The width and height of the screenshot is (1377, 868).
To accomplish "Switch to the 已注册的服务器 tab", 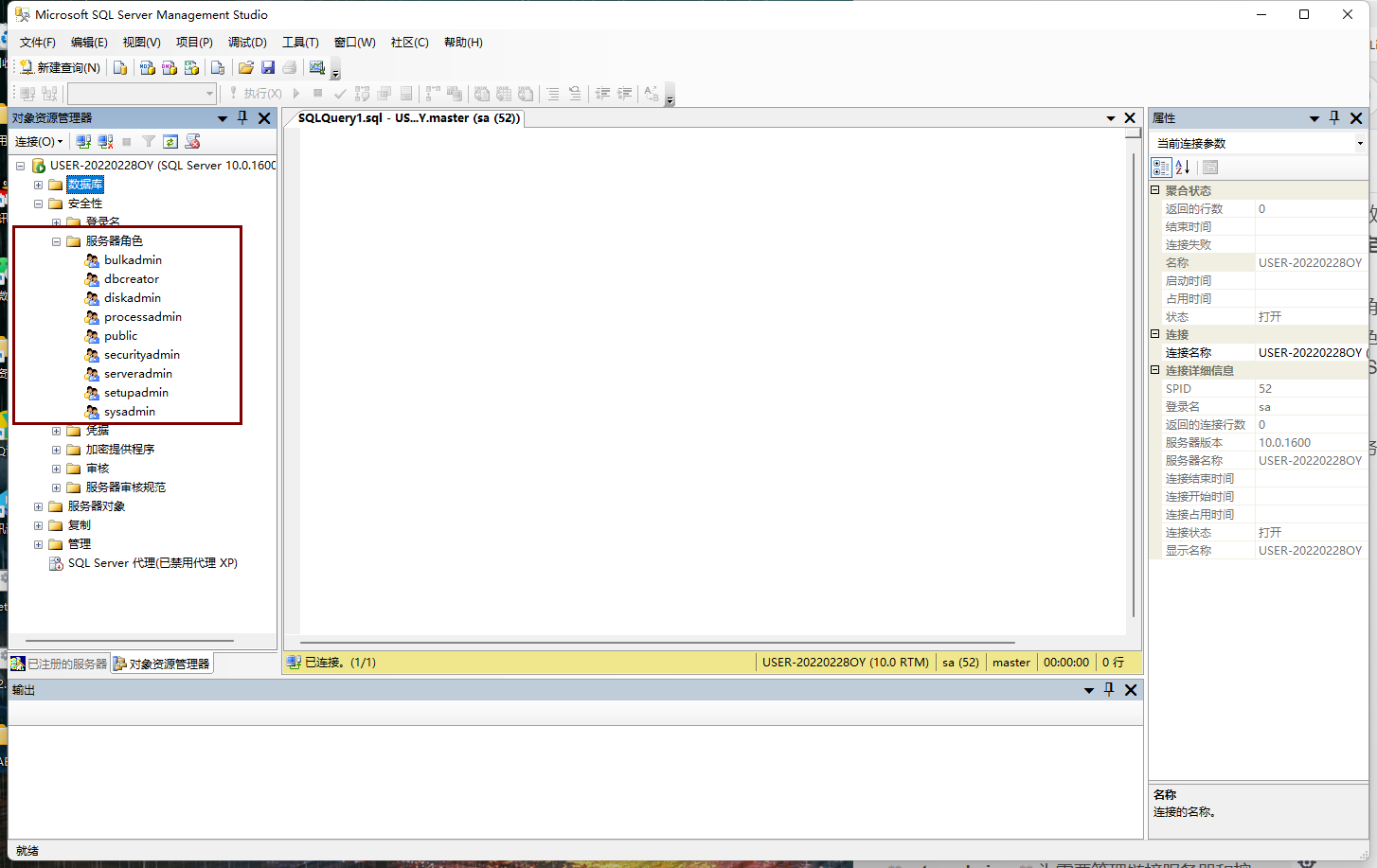I will (60, 664).
